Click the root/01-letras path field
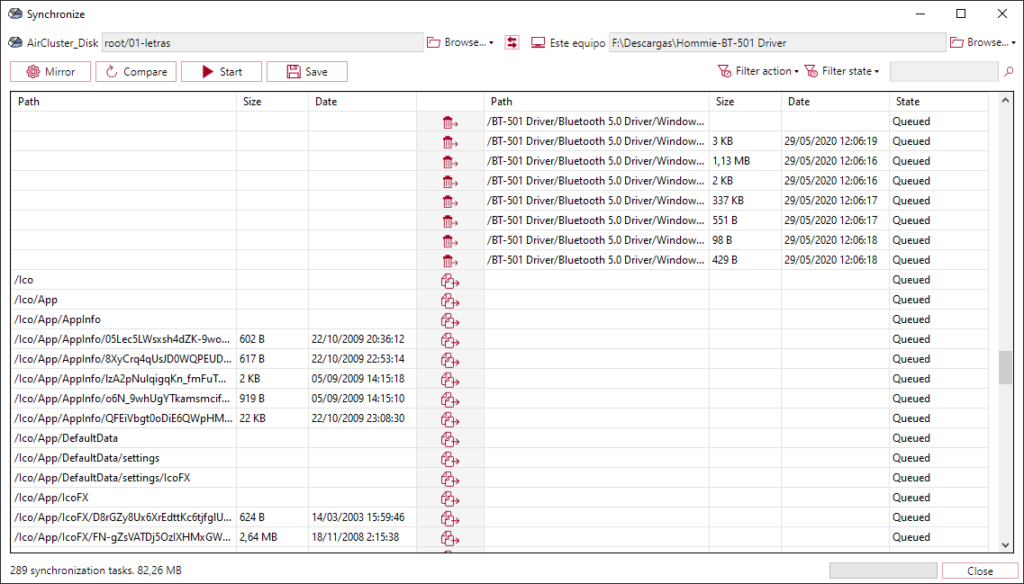 (263, 42)
